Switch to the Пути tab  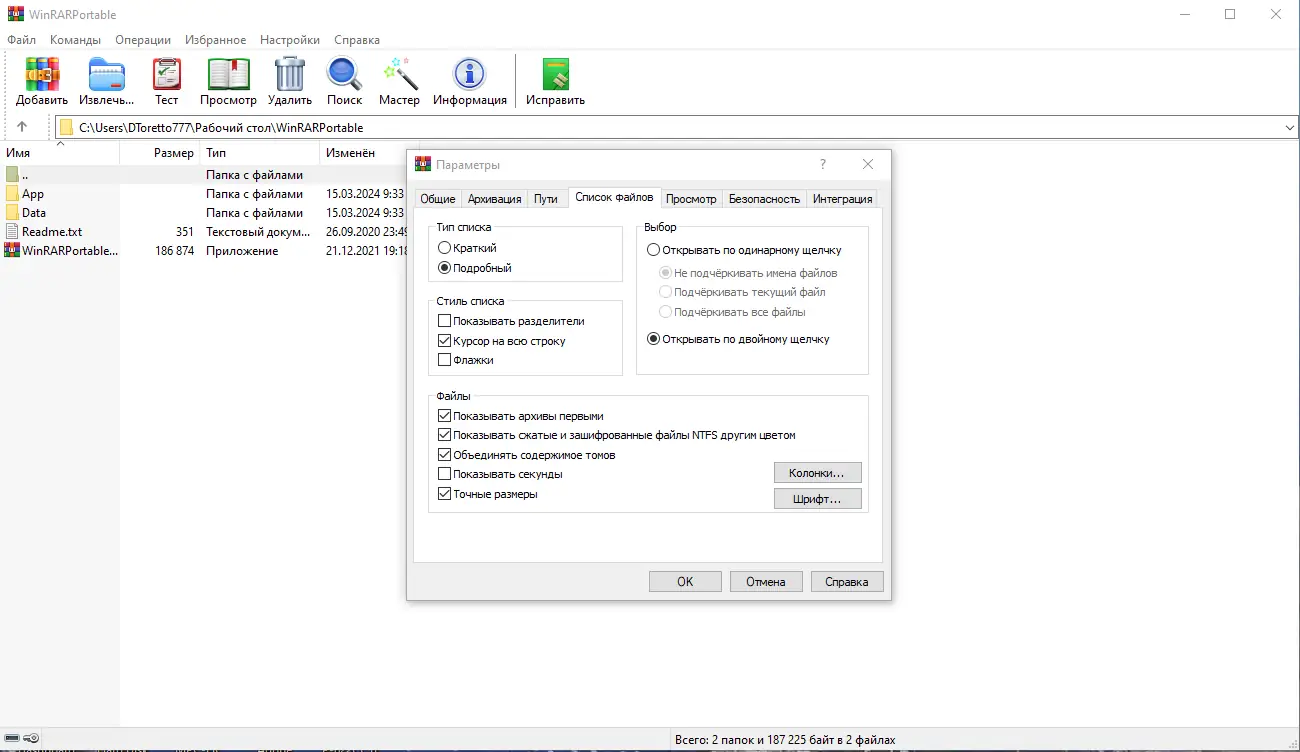(546, 199)
